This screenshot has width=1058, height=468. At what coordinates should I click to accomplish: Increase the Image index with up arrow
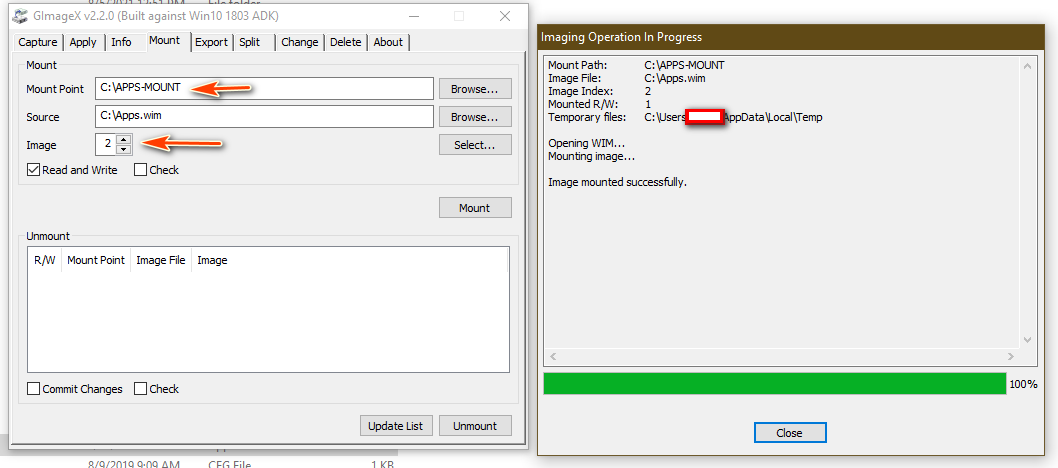click(123, 140)
